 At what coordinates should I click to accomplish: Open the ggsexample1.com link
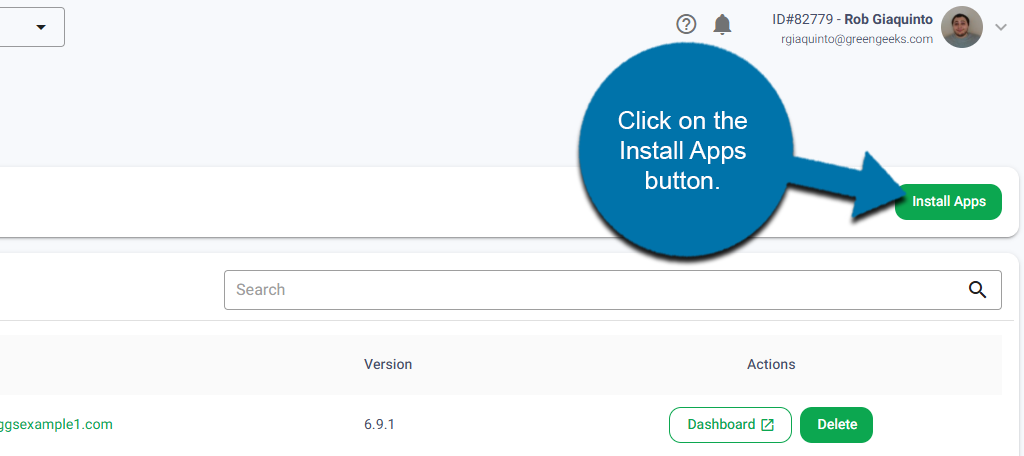pyautogui.click(x=56, y=424)
